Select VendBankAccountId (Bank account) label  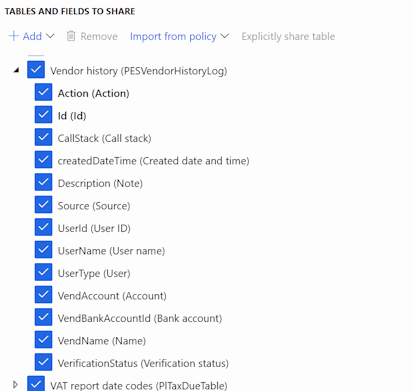(140, 318)
